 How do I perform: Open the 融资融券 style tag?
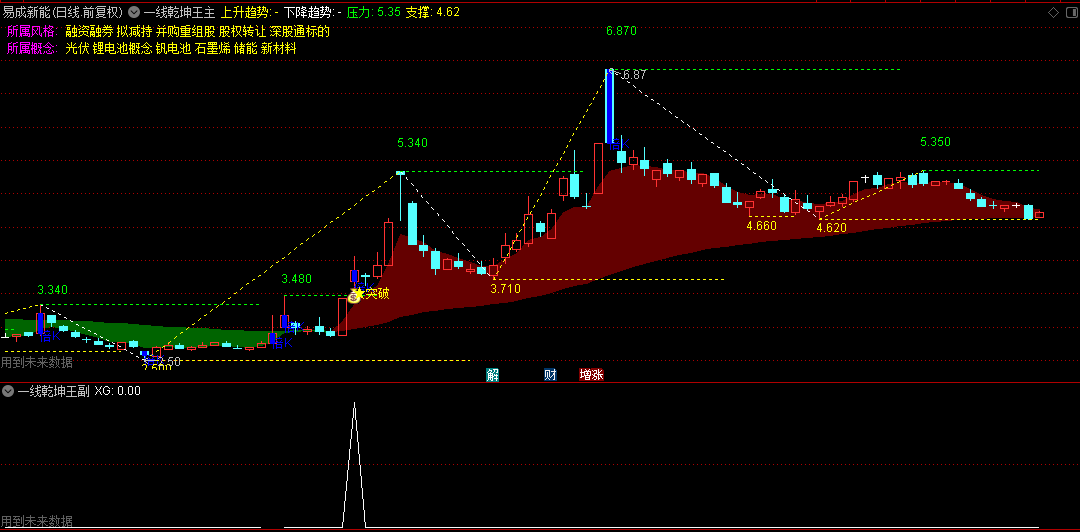(x=89, y=31)
